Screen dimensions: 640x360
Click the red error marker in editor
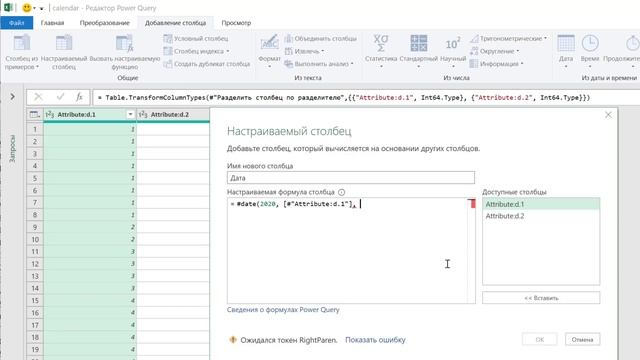pos(472,203)
